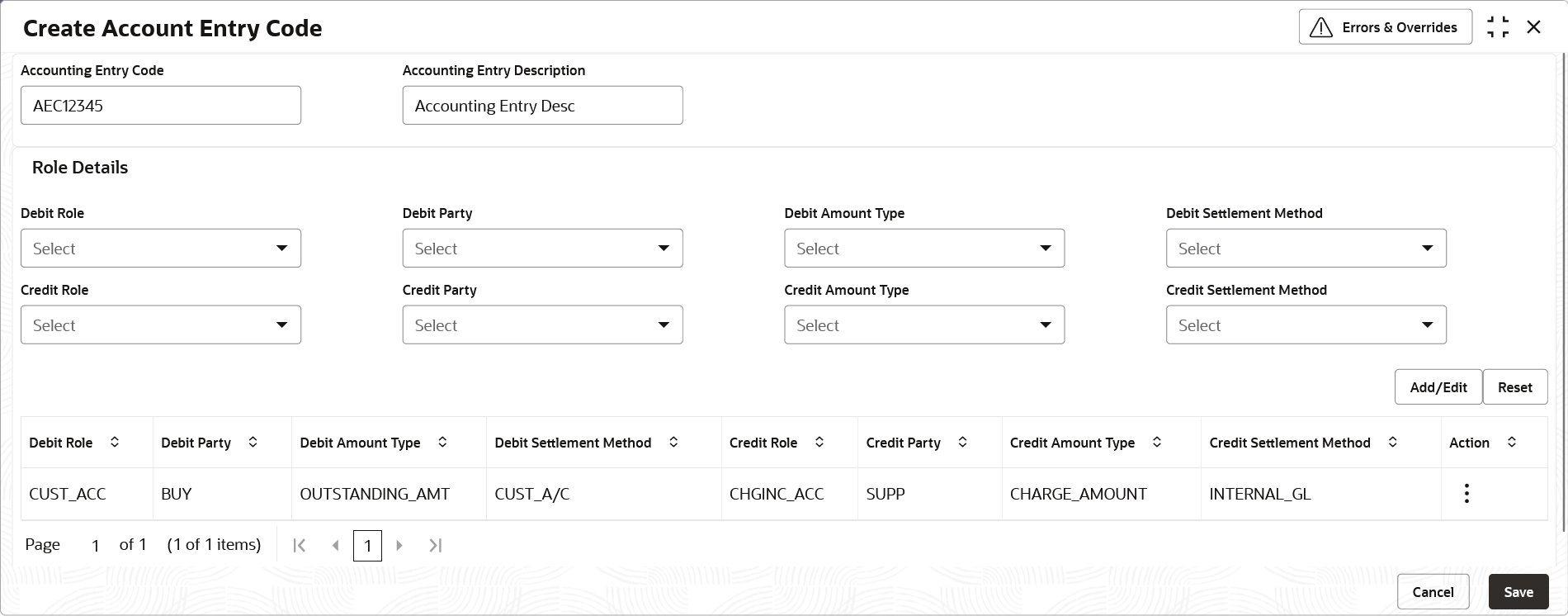Expand the Debit Role dropdown
Image resolution: width=1568 pixels, height=616 pixels.
tap(161, 249)
